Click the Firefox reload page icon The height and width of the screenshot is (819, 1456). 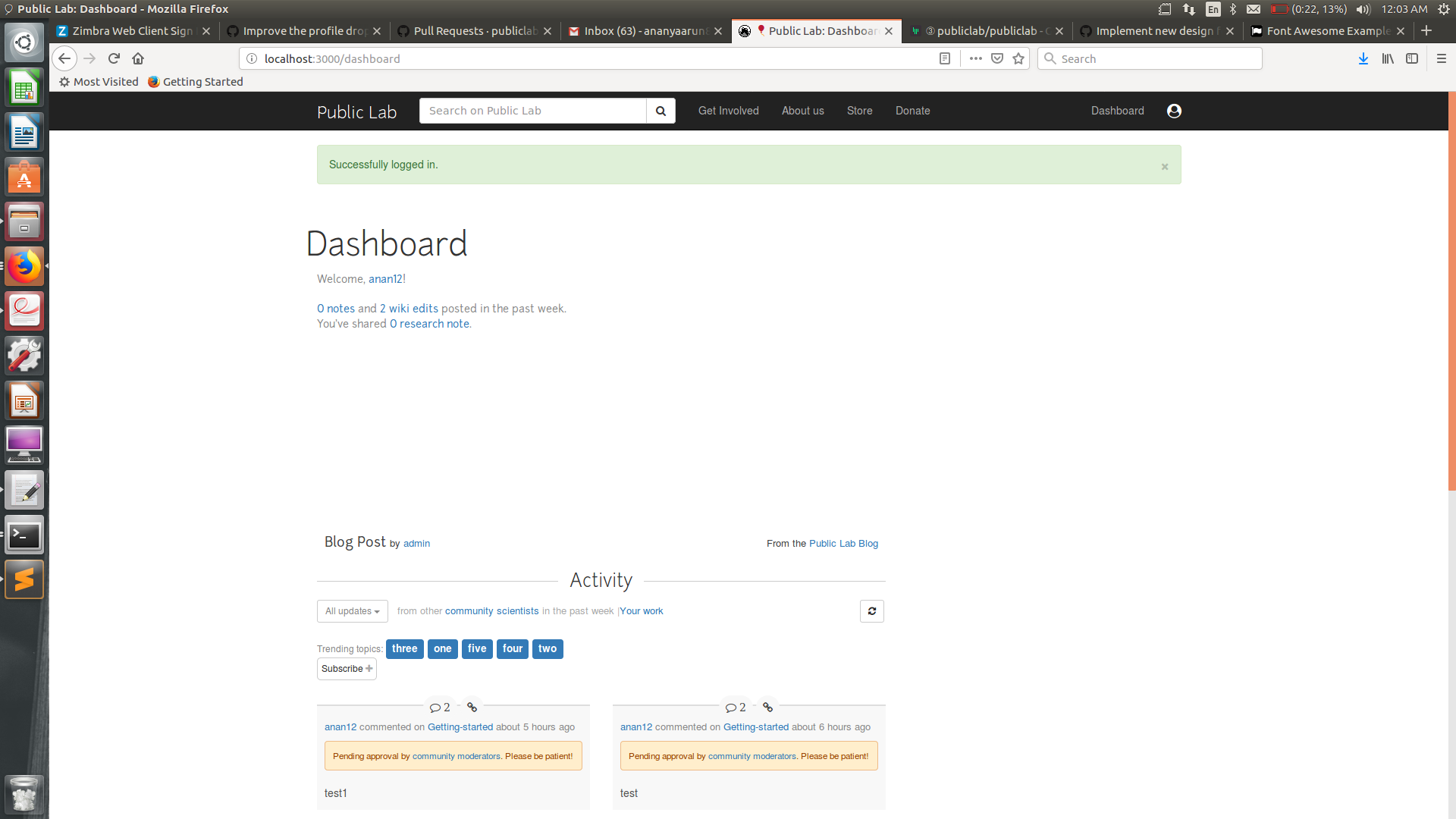114,58
